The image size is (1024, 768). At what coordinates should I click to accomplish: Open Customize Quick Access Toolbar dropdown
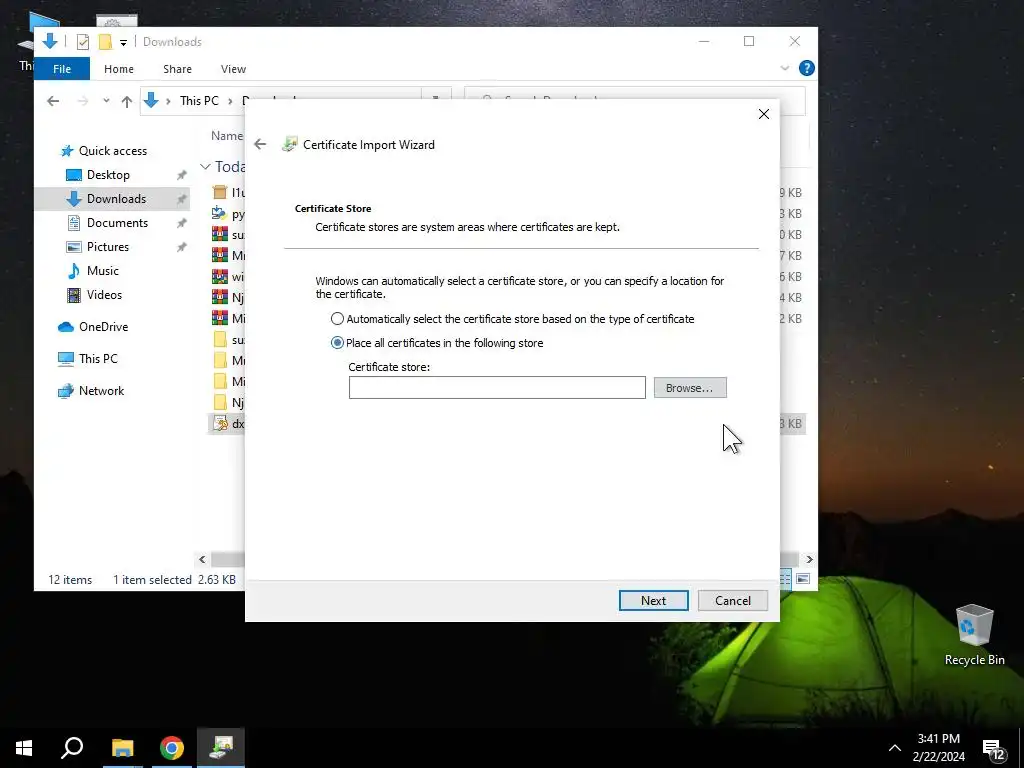123,43
